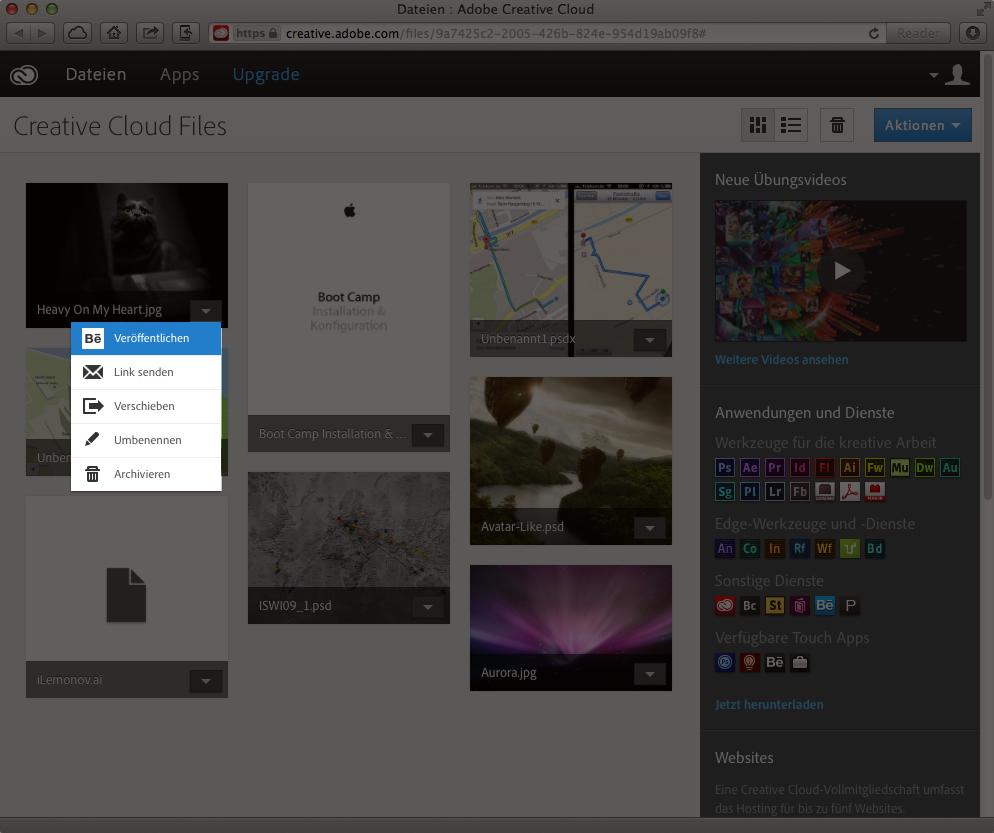This screenshot has width=994, height=833.
Task: Expand the iLemonov.ai dropdown arrow
Action: click(x=205, y=681)
